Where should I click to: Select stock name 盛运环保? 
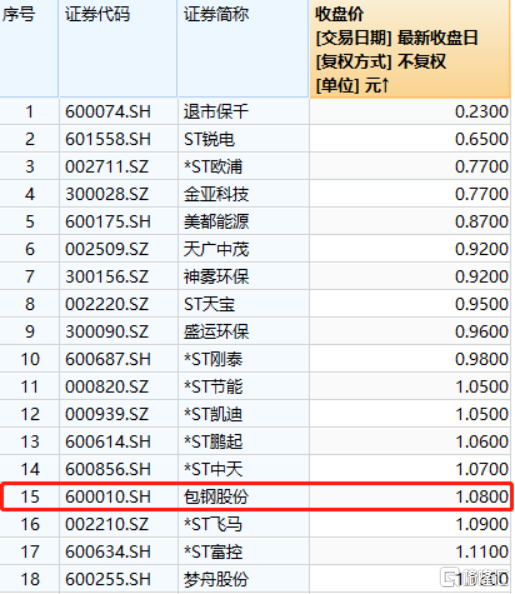(216, 332)
